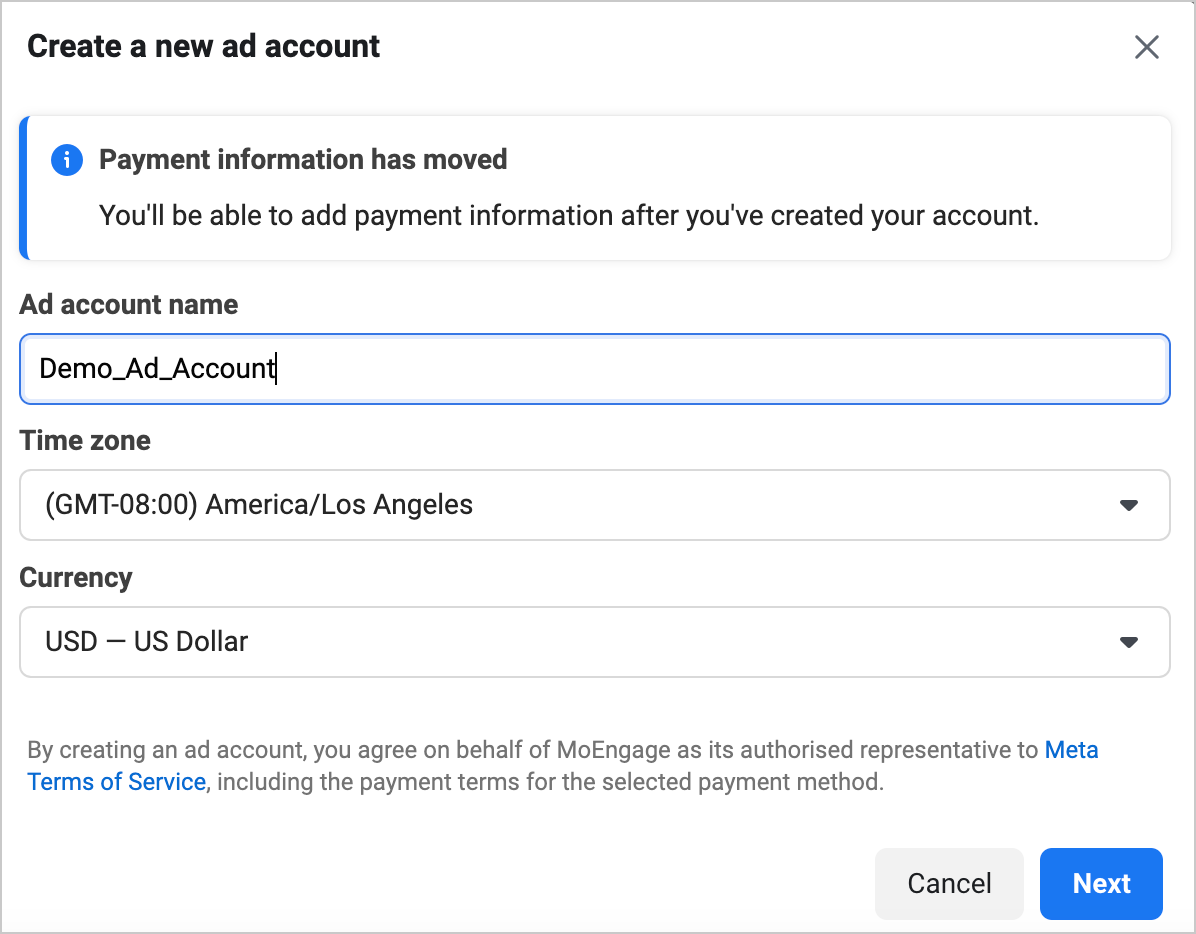Click the Currency dropdown caret arrow
The width and height of the screenshot is (1196, 934).
click(x=1129, y=642)
